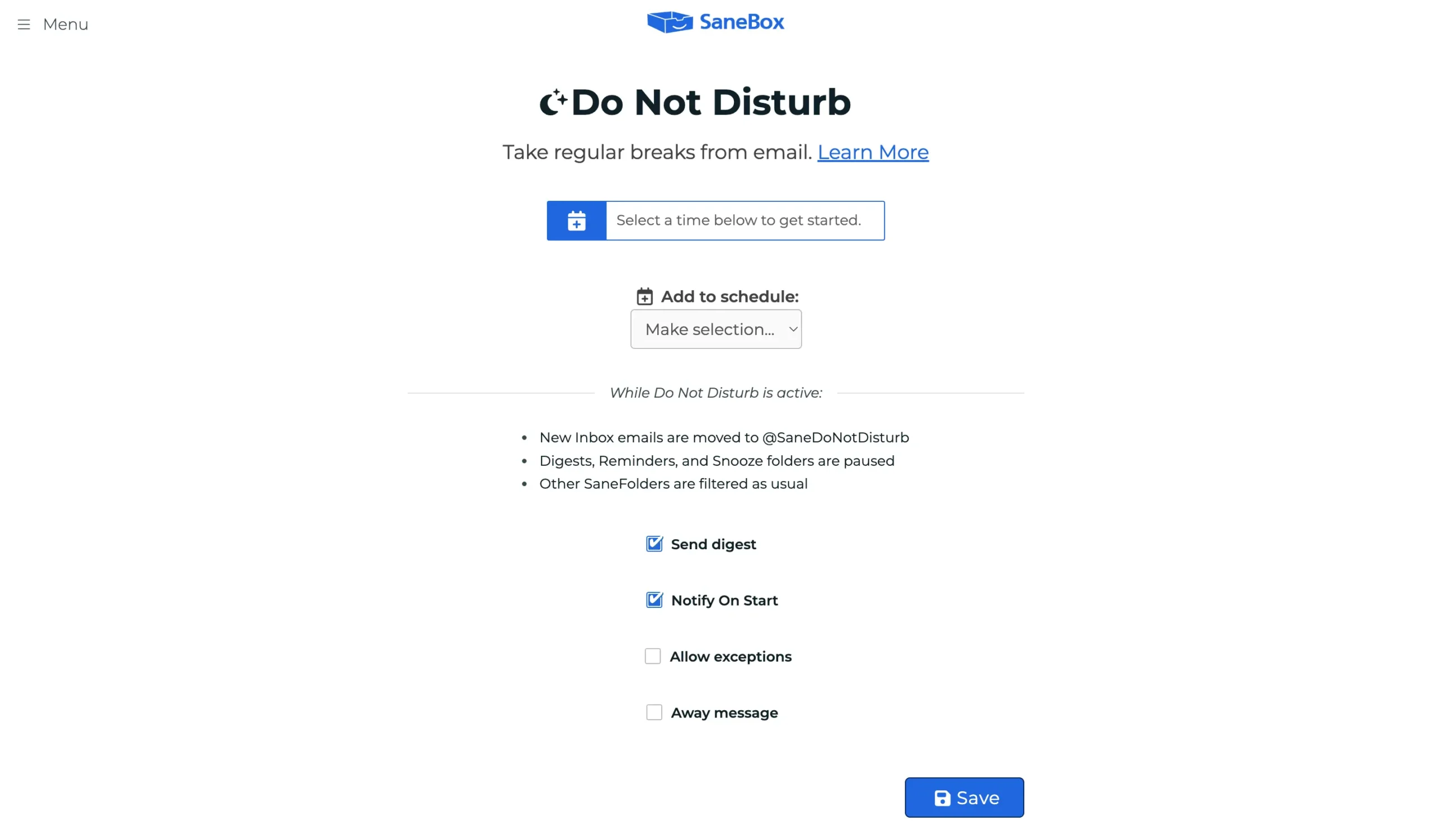
Task: Open the Learn More link
Action: [873, 152]
